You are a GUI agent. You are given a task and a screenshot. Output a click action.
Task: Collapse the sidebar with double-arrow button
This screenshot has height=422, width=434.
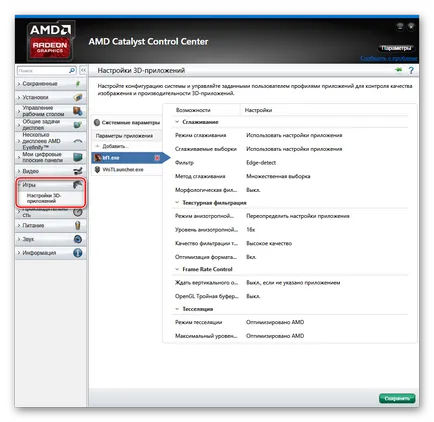pyautogui.click(x=83, y=70)
